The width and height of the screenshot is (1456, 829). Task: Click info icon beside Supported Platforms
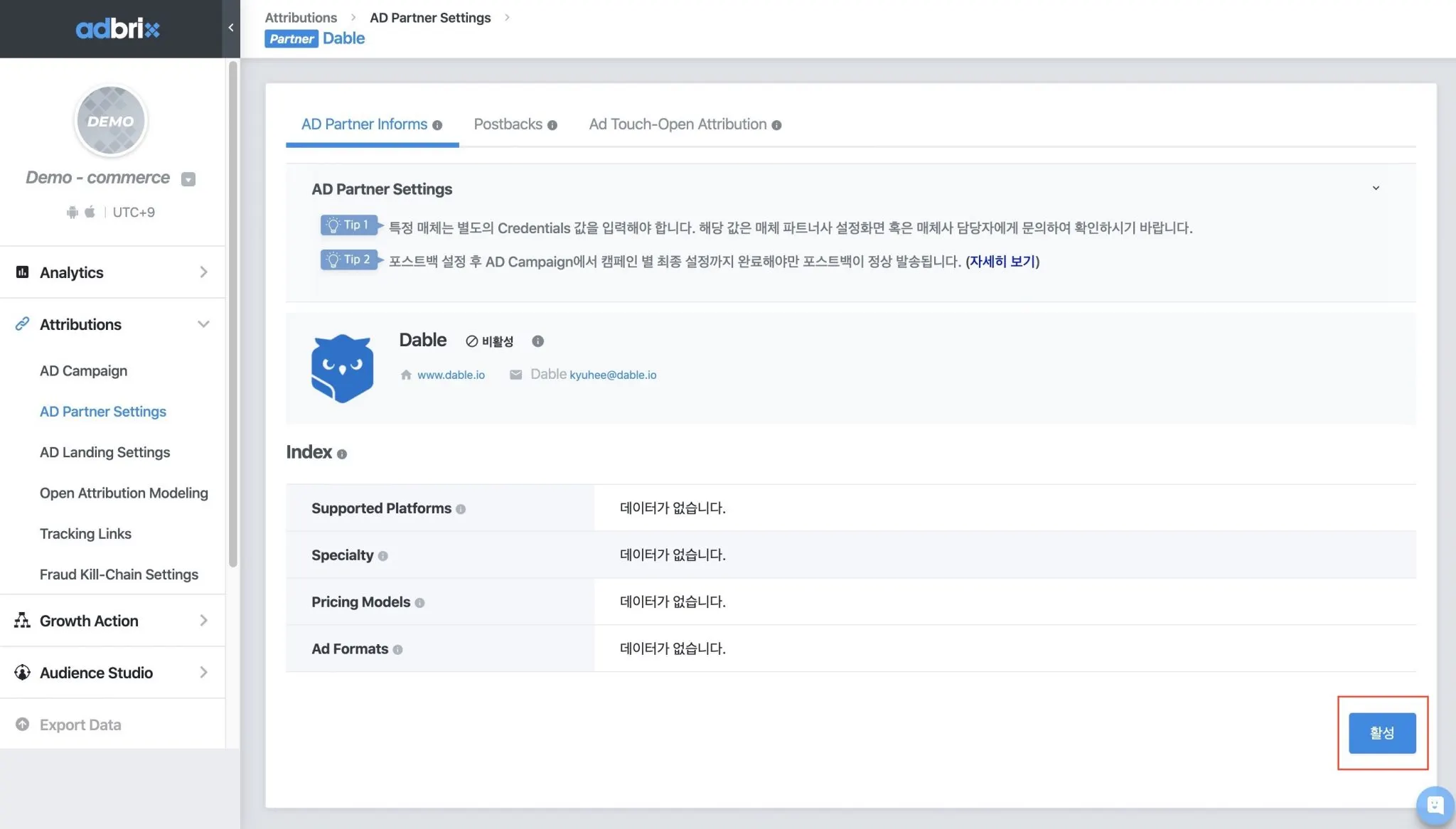click(x=461, y=509)
